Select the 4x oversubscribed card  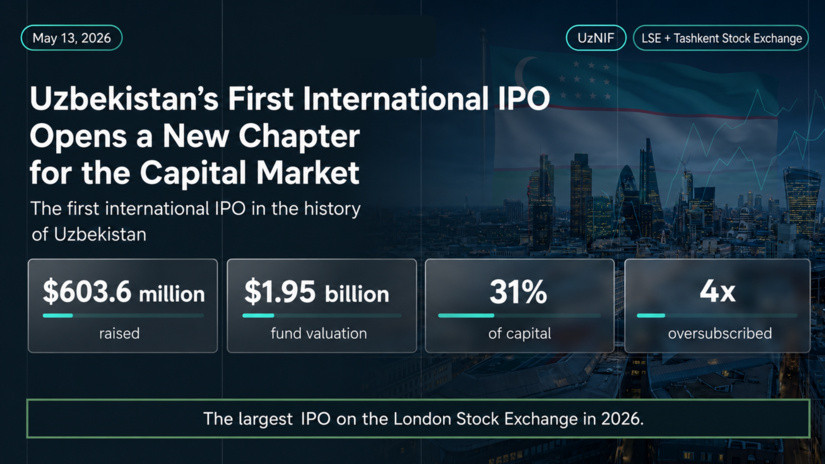tap(717, 306)
